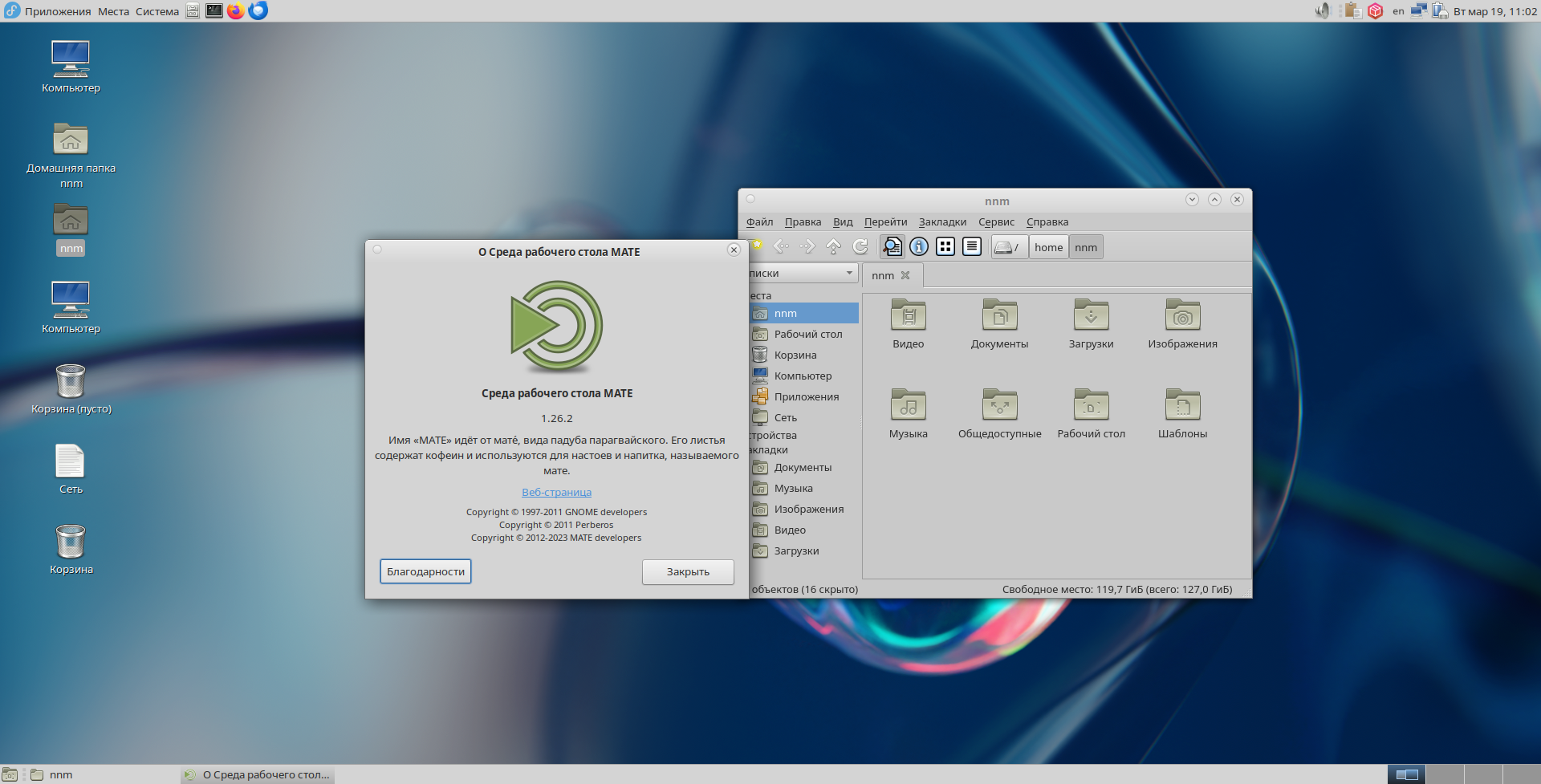Open the Веб-страница link
This screenshot has width=1541, height=784.
(x=556, y=493)
